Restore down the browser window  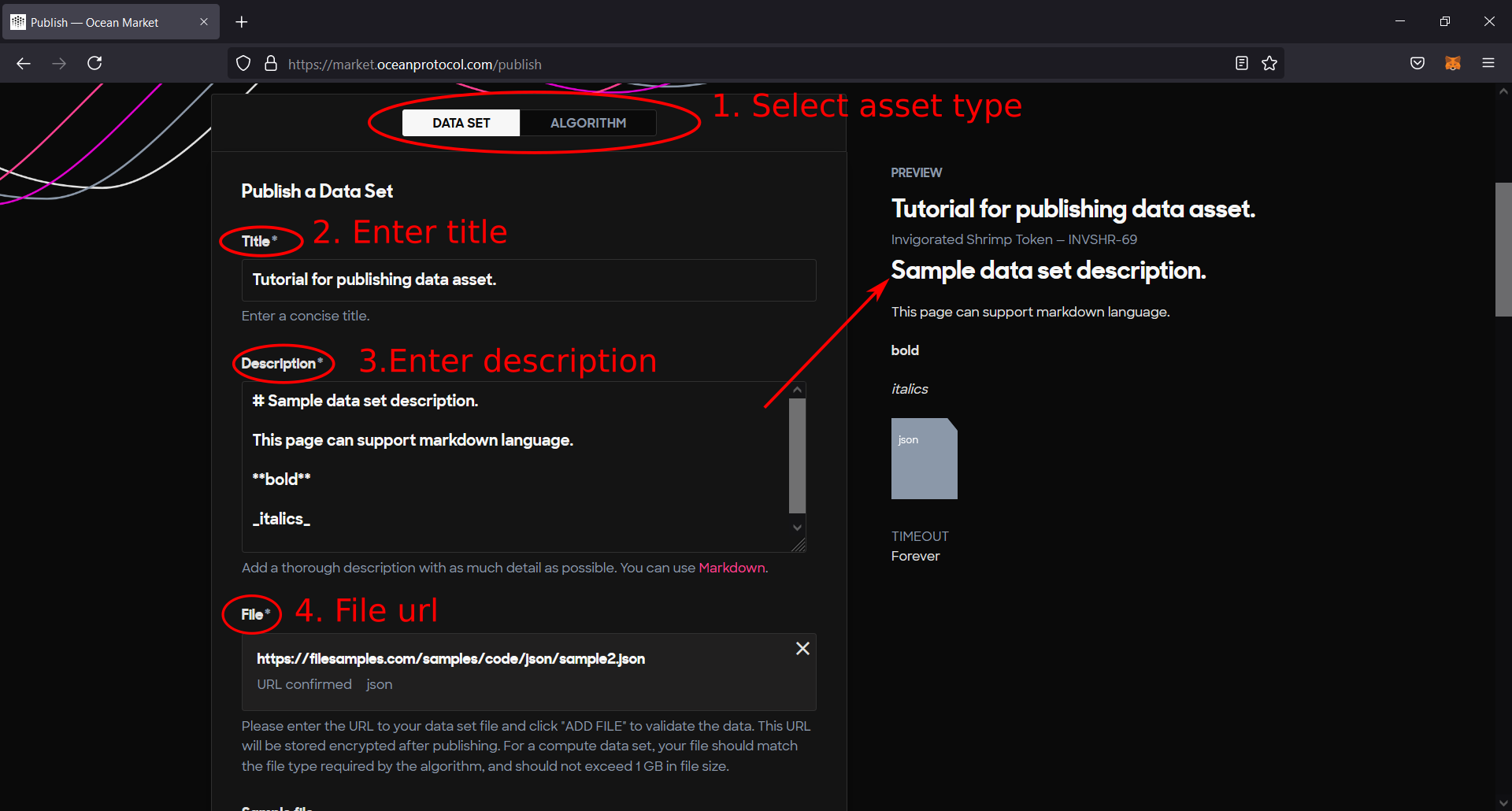(1444, 21)
